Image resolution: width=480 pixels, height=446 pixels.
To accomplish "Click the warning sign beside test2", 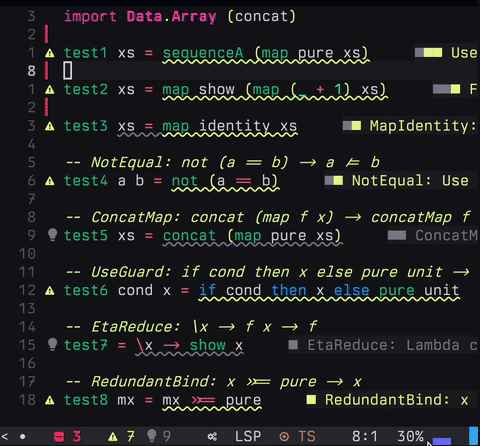I will point(50,90).
